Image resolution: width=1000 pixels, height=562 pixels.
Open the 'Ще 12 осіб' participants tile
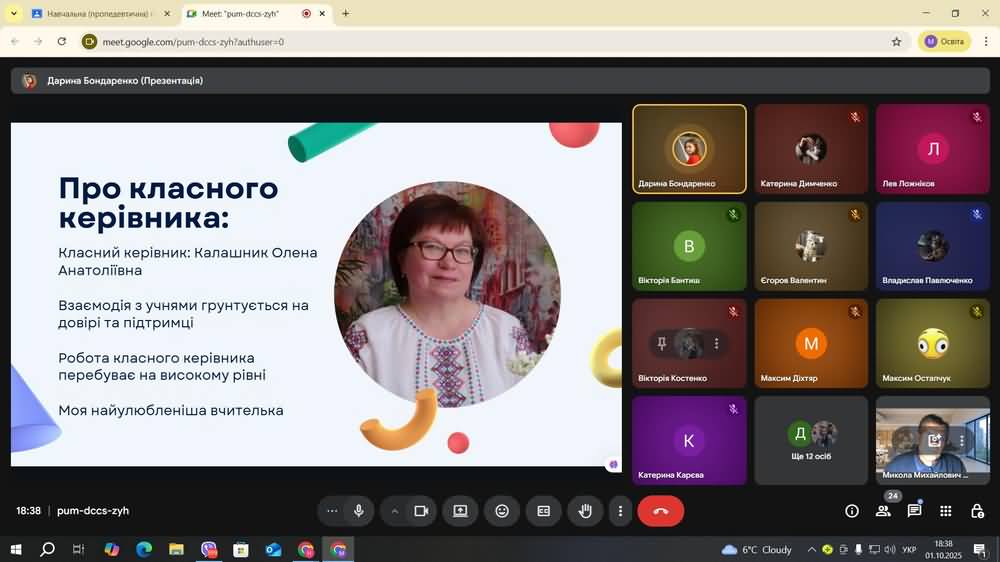(x=811, y=440)
